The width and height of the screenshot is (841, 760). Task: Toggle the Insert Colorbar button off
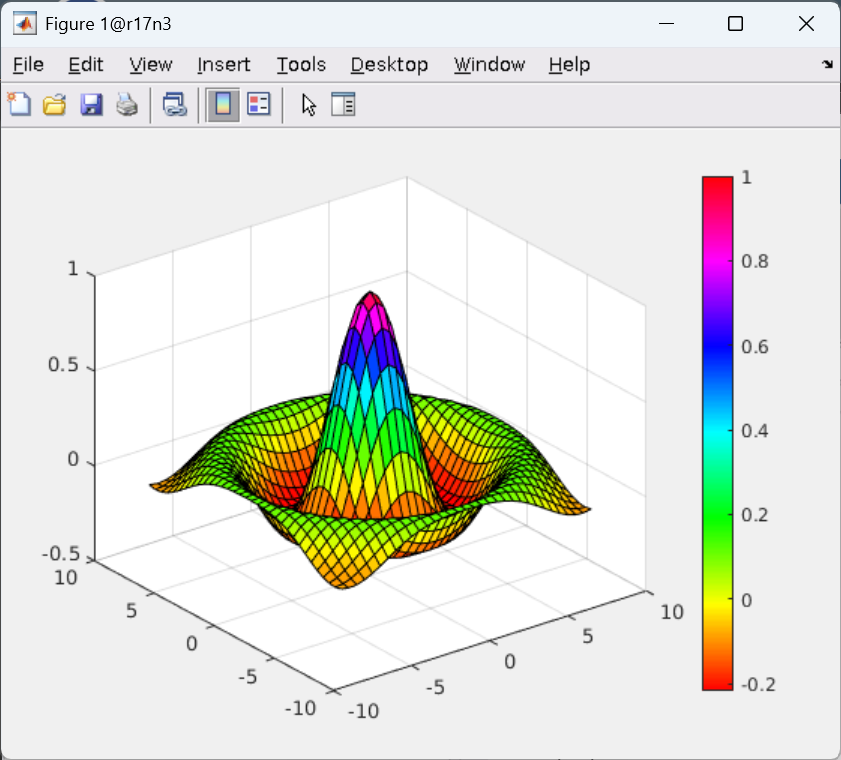223,104
